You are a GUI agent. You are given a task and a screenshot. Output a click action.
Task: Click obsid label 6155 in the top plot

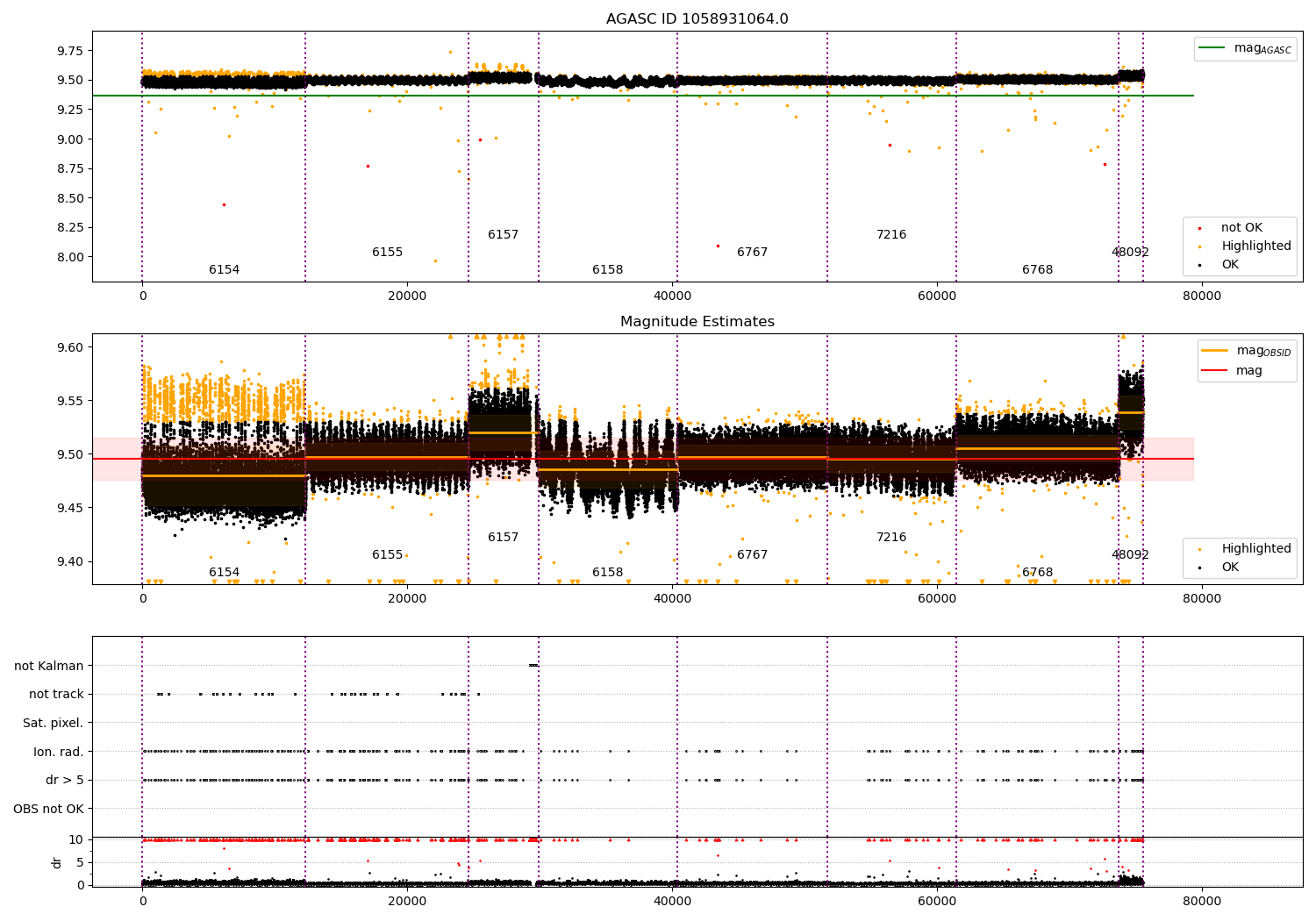(387, 253)
